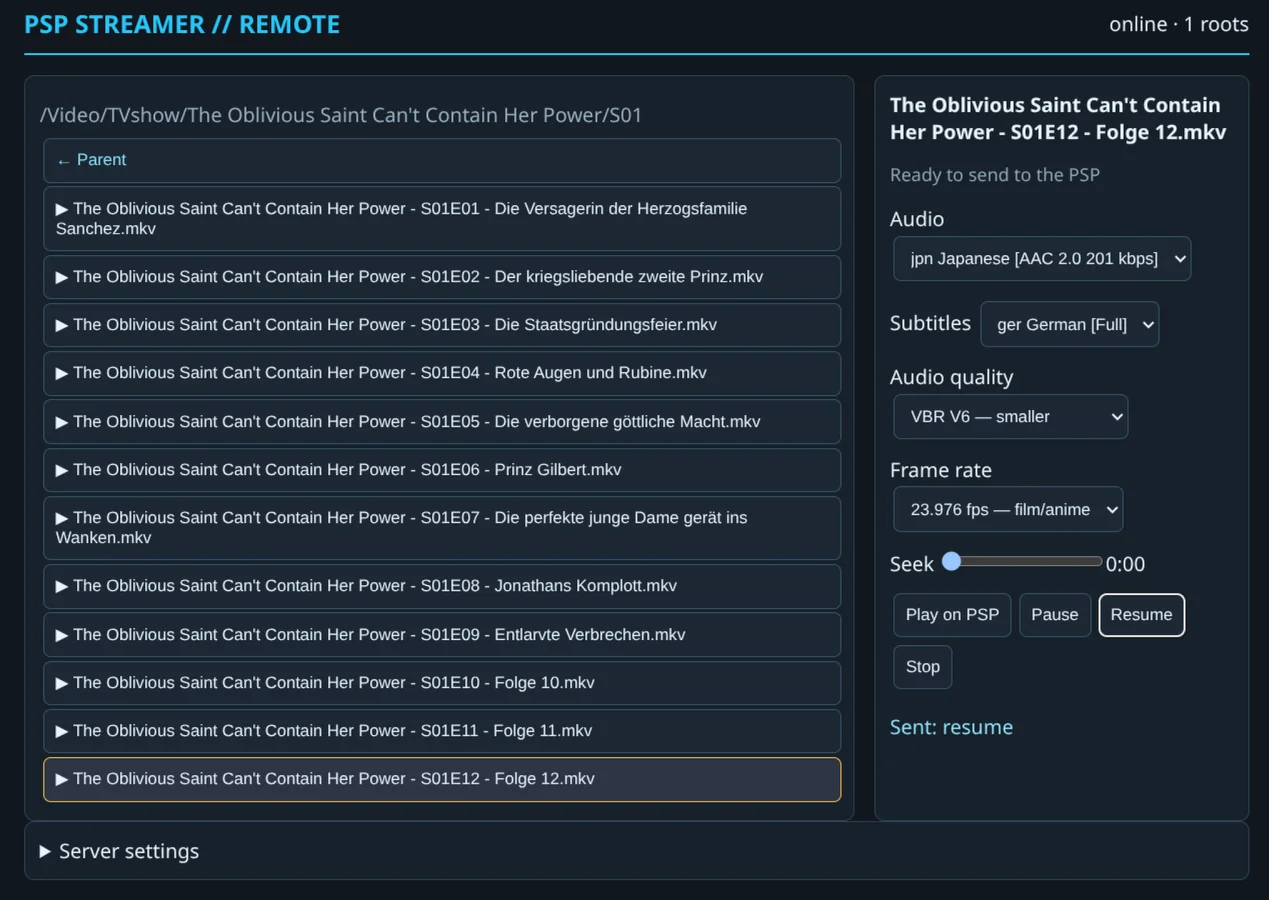Open episode S01E01 Die Versagerin der Herzogsfamilie Sanchez
The image size is (1269, 900).
(442, 219)
